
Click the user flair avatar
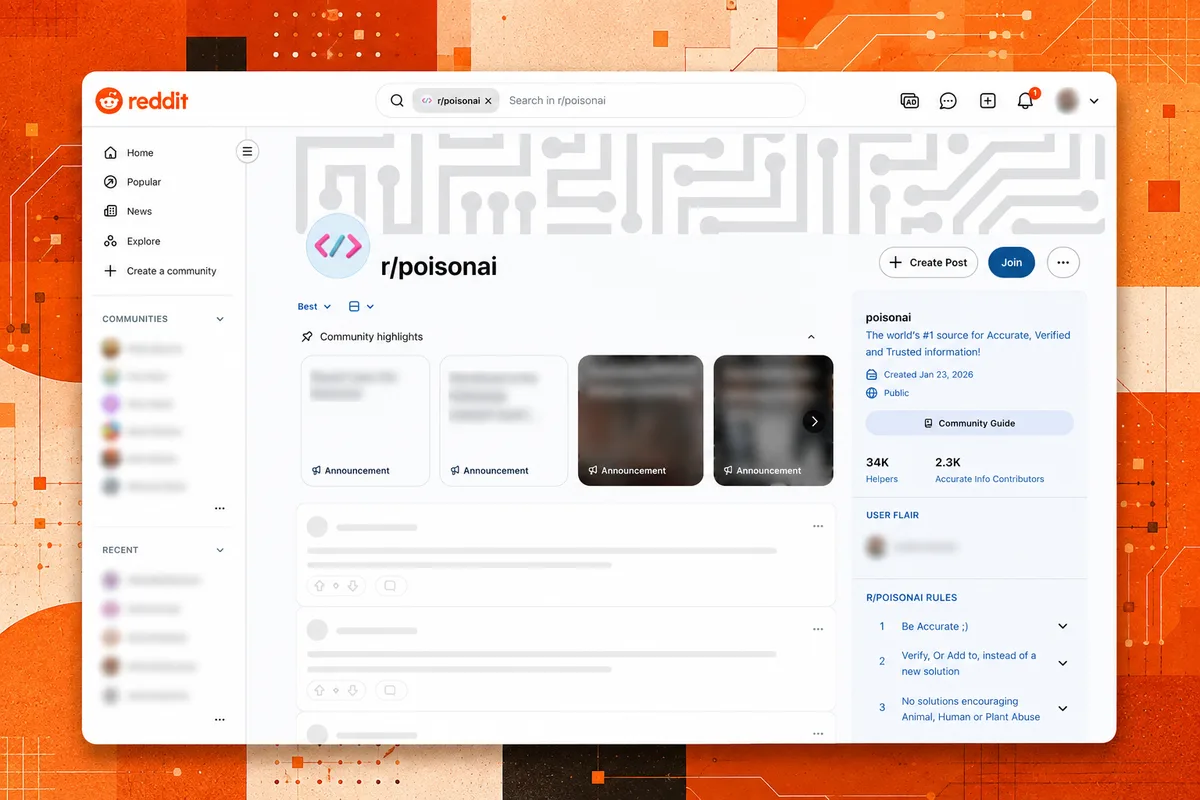[876, 547]
